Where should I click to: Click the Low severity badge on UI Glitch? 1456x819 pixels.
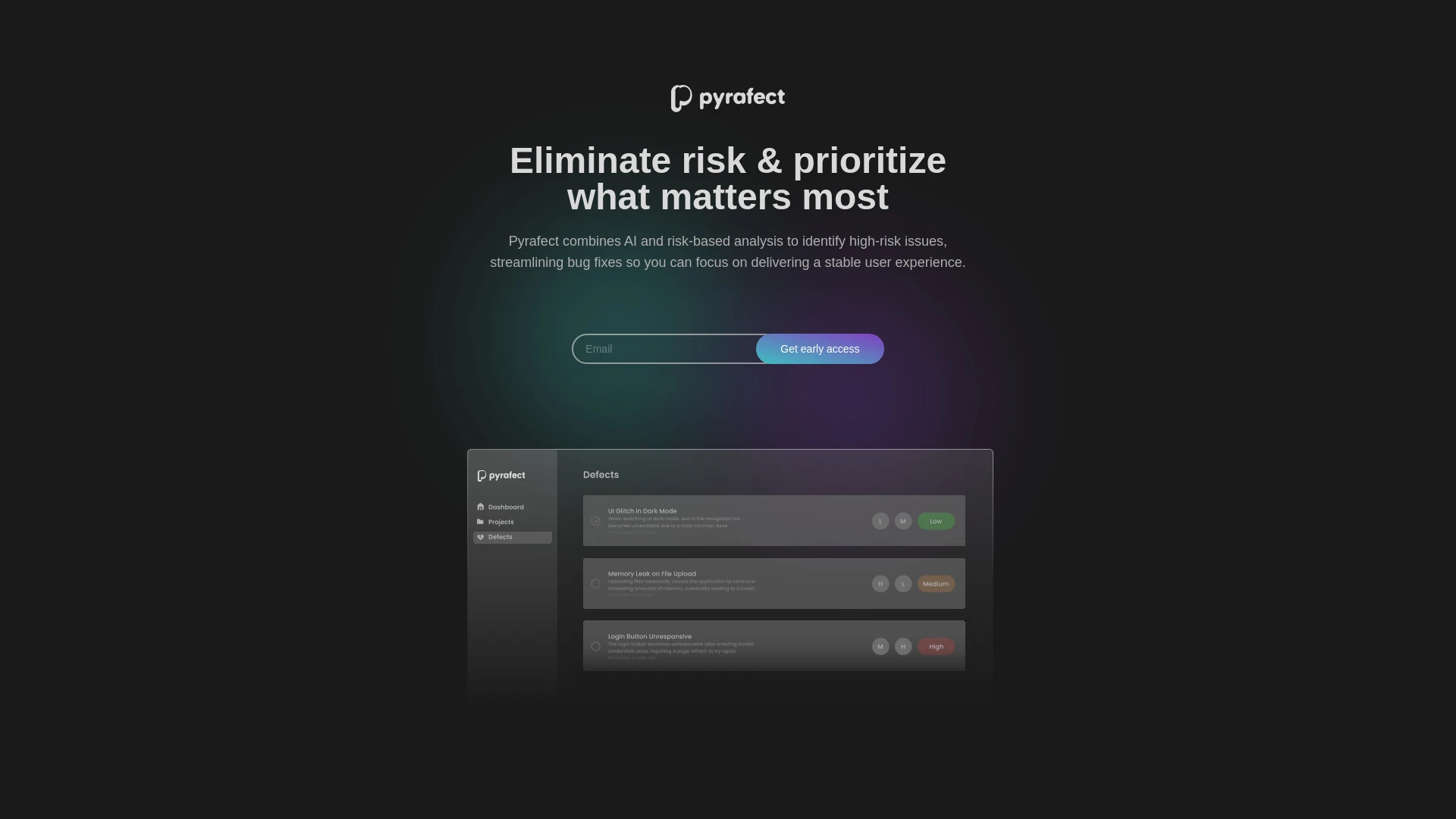(936, 521)
